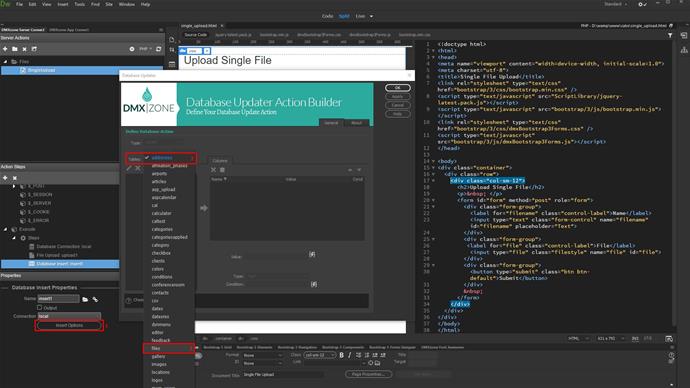Click the Value input field in dialog

(276, 255)
